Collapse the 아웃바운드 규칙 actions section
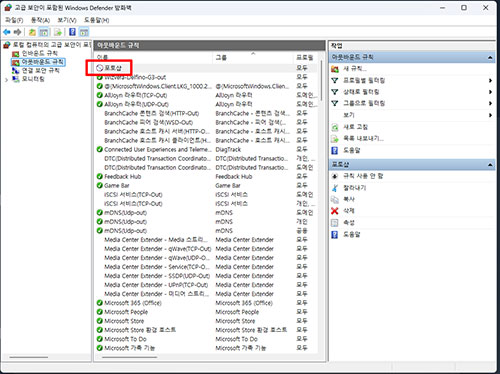Image resolution: width=500 pixels, height=374 pixels. [x=490, y=57]
